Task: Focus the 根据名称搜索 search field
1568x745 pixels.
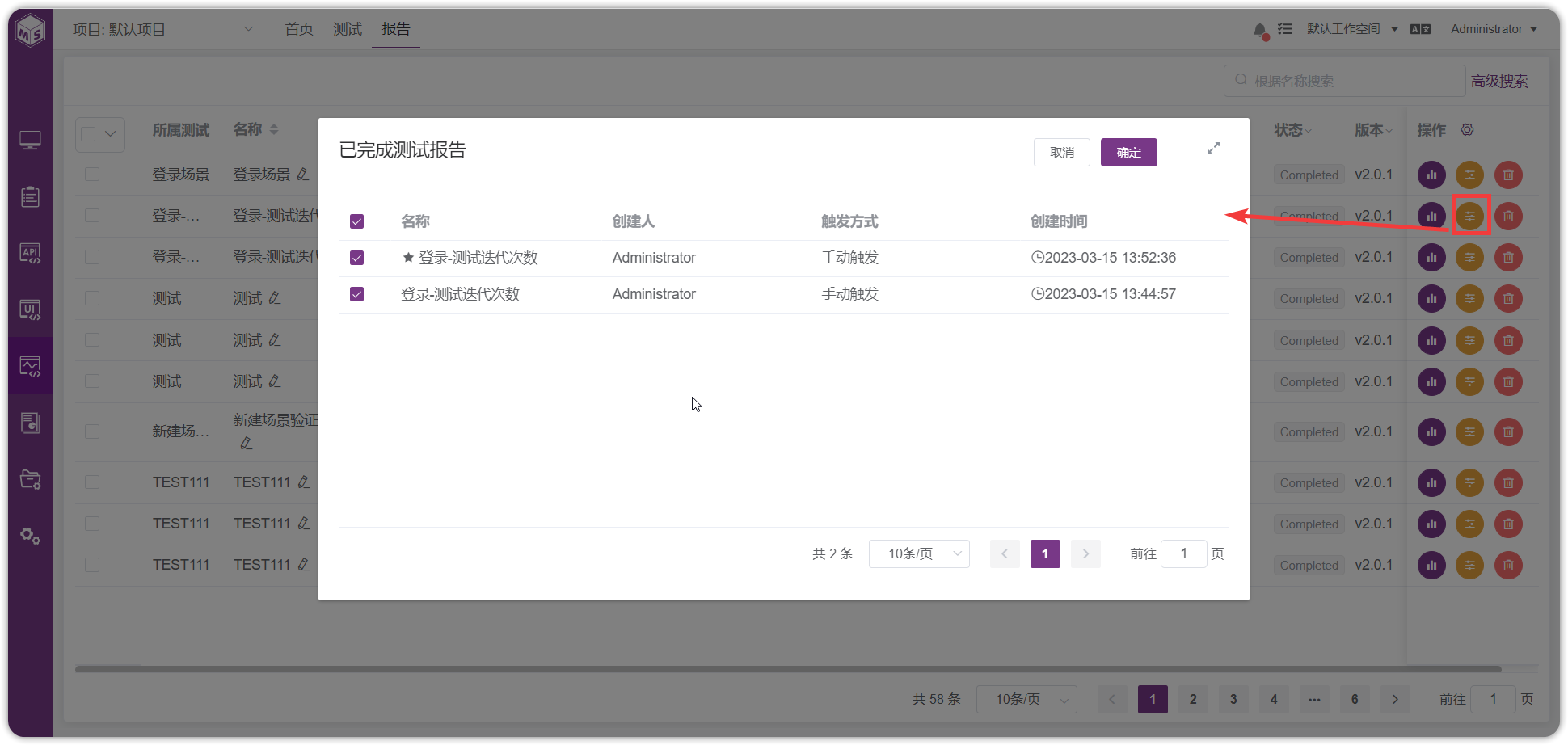Action: pyautogui.click(x=1345, y=81)
